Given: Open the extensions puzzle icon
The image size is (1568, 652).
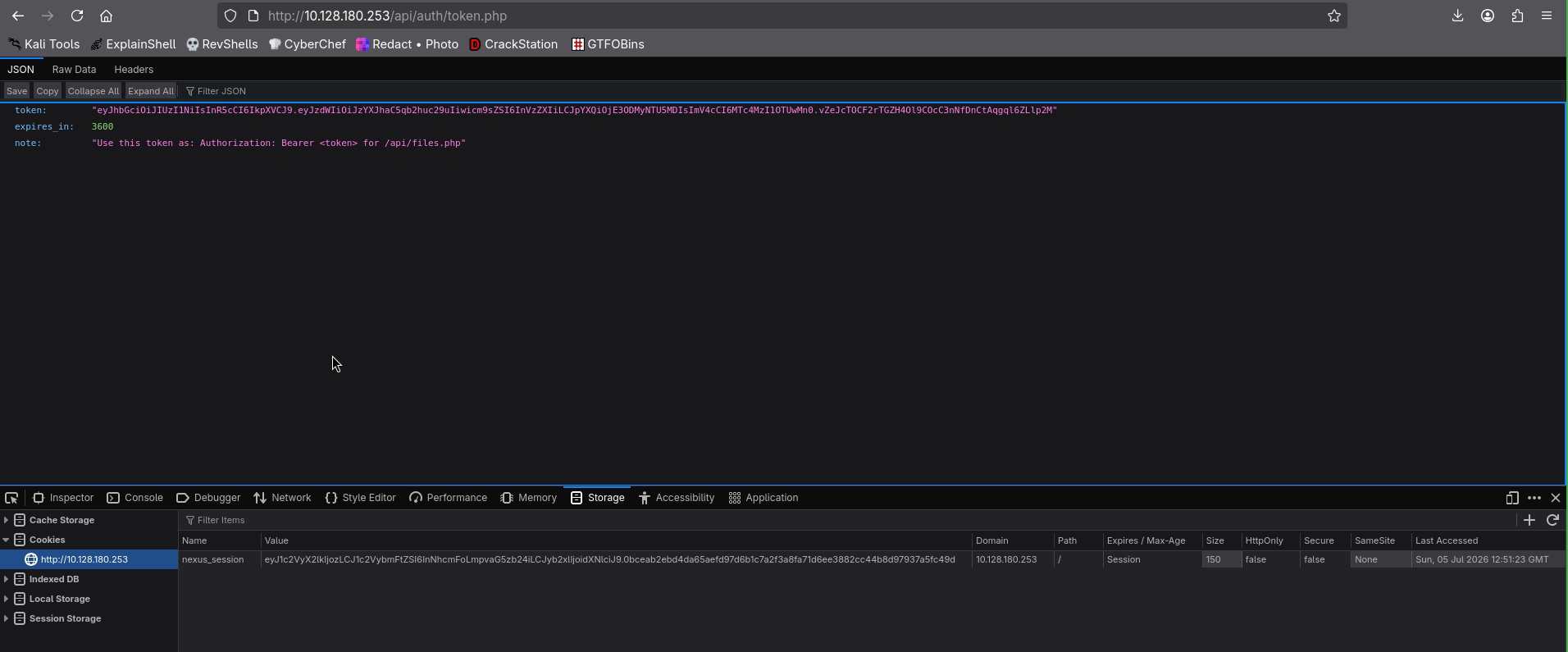Looking at the screenshot, I should click(1517, 16).
